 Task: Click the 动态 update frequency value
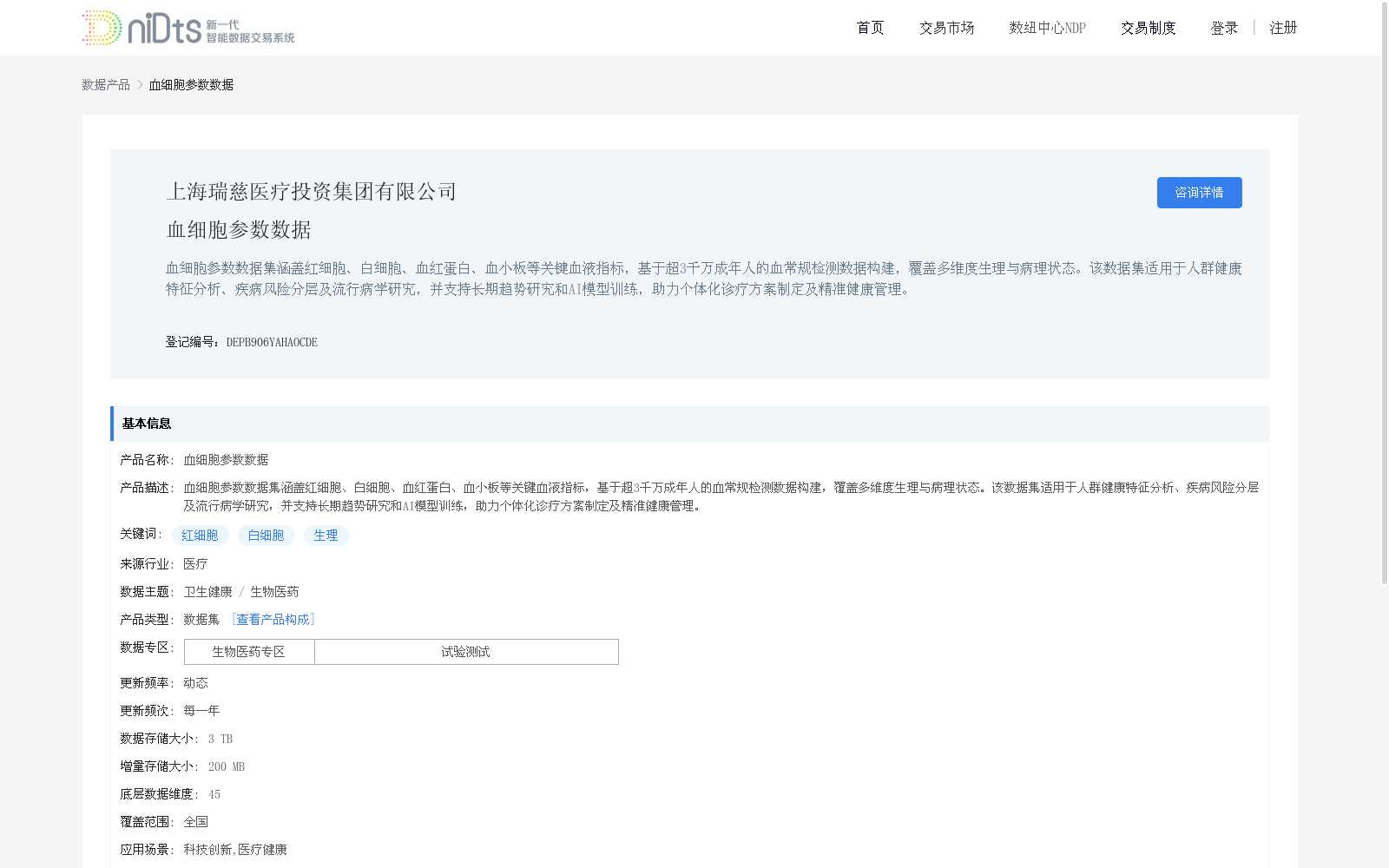195,683
